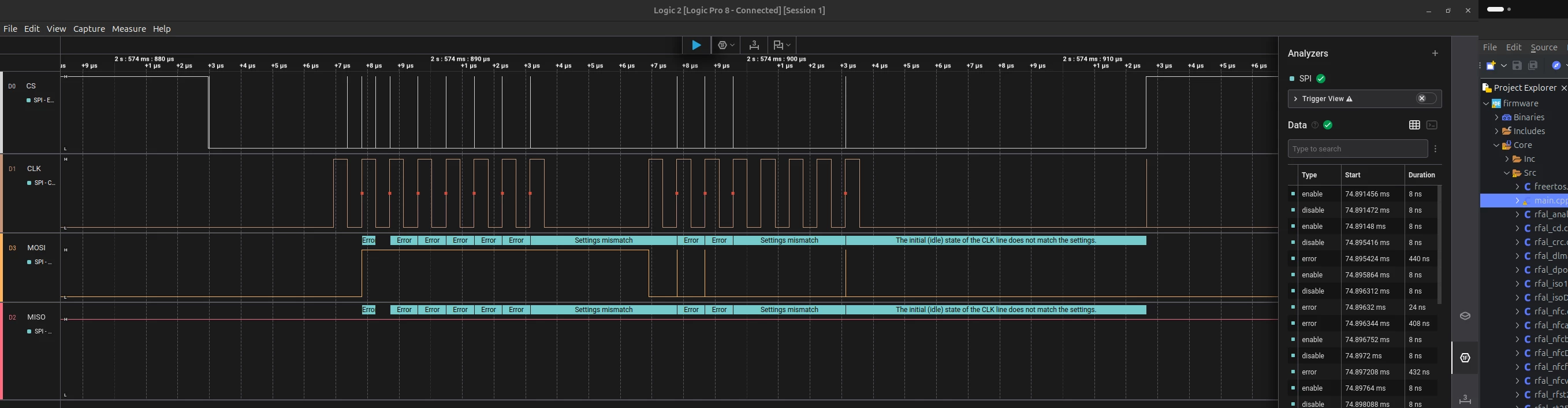
Task: Select enable row at 74.891456 ms
Action: pyautogui.click(x=1364, y=194)
